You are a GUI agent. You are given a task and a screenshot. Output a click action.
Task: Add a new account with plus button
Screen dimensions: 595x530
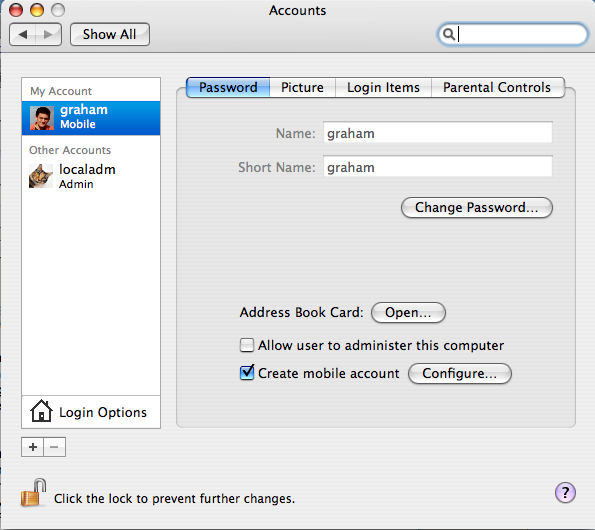33,447
